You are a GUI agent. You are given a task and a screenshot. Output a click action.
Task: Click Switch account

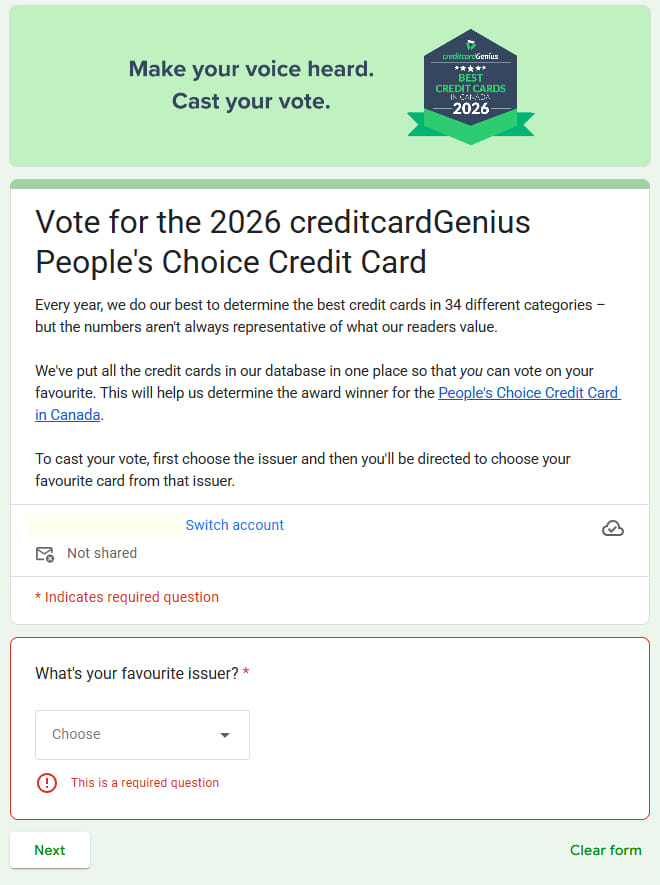point(234,524)
